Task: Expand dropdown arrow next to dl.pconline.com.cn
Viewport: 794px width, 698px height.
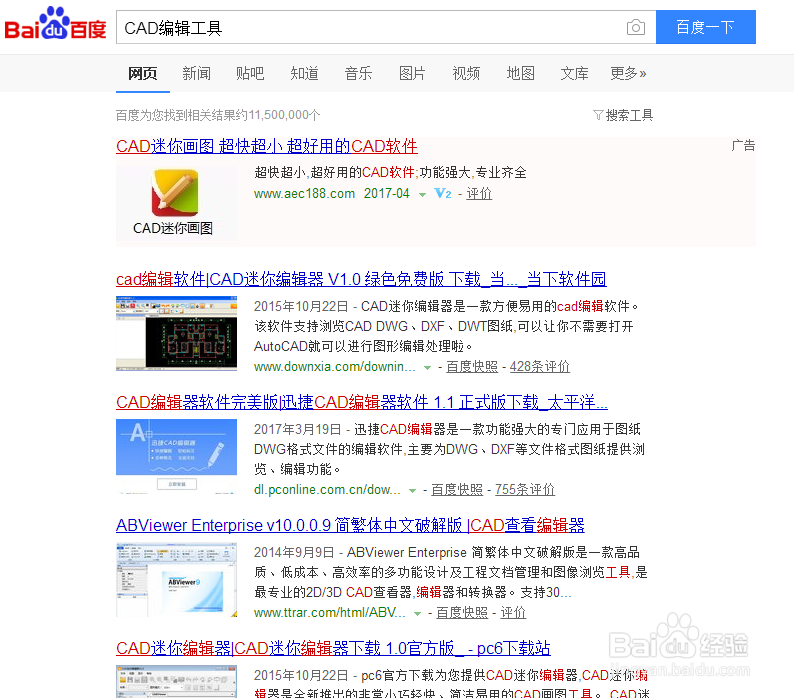Action: (413, 491)
